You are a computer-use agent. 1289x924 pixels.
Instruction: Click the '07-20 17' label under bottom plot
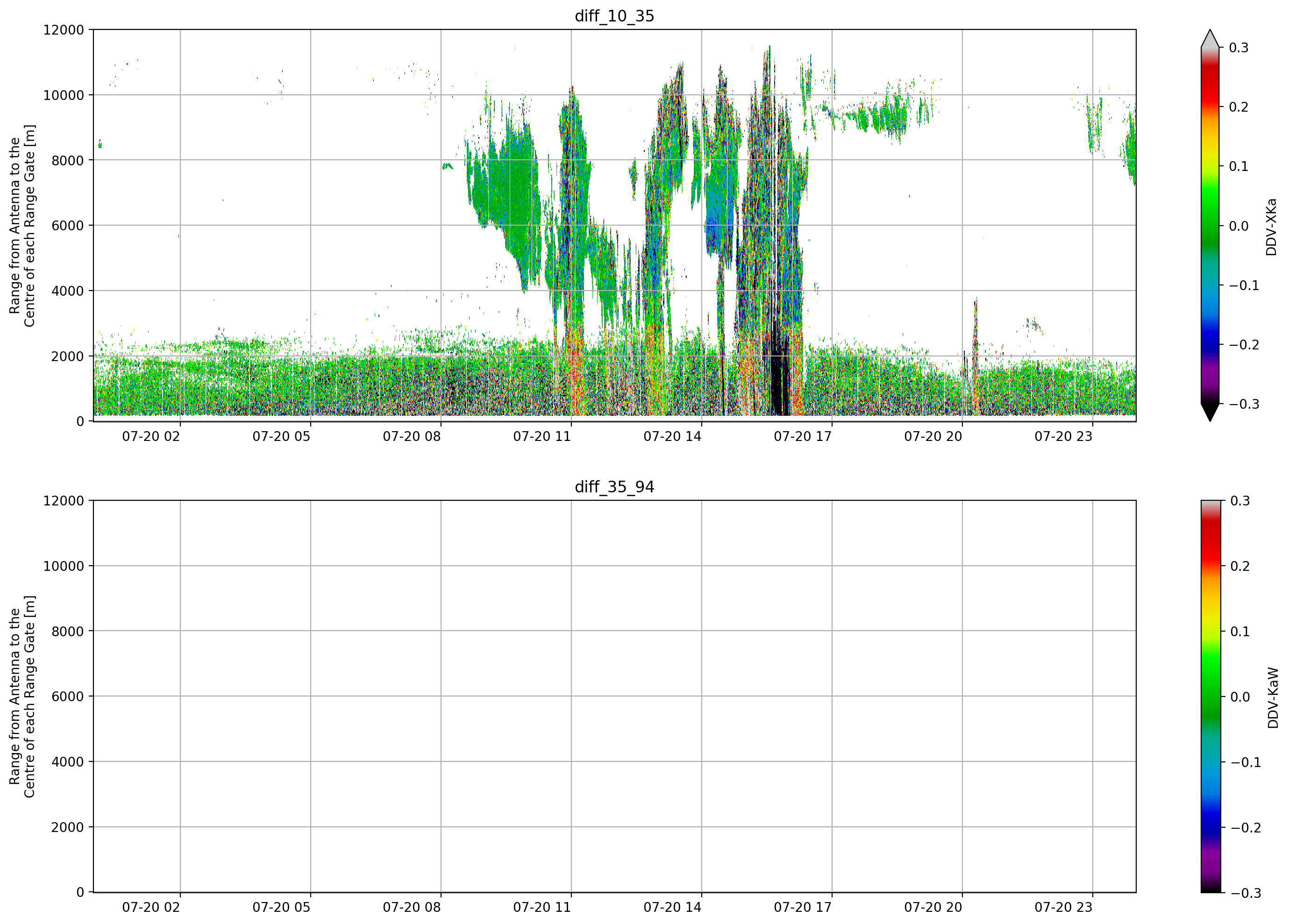click(803, 908)
